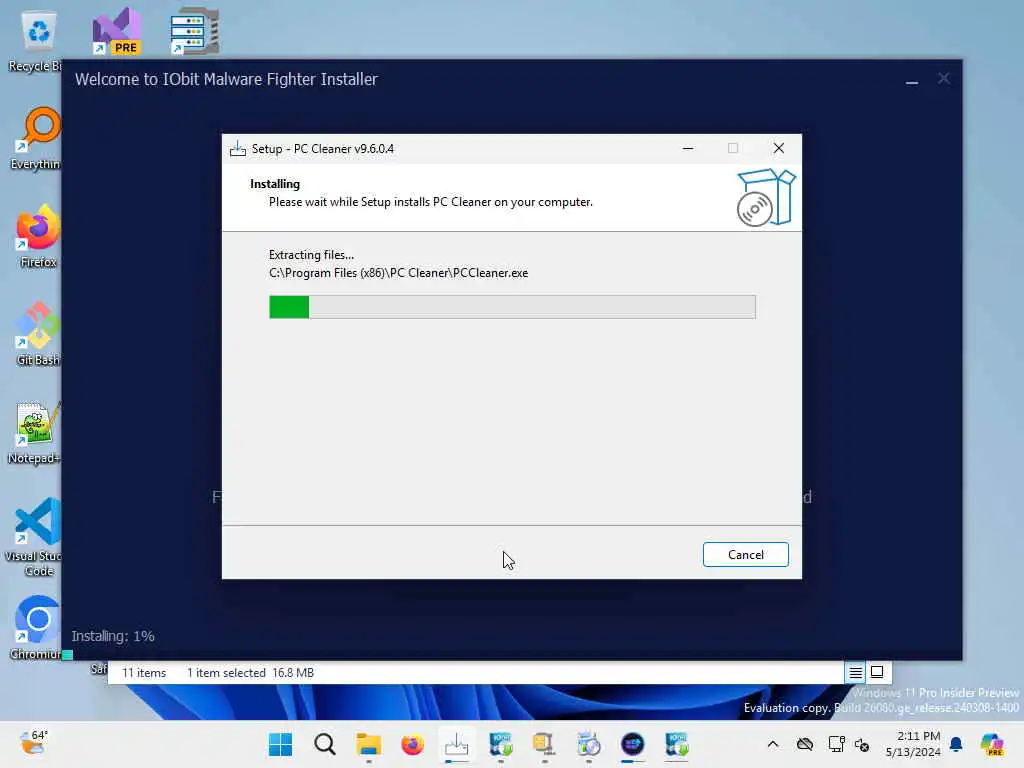
Task: Switch File Explorer to details view
Action: (855, 672)
